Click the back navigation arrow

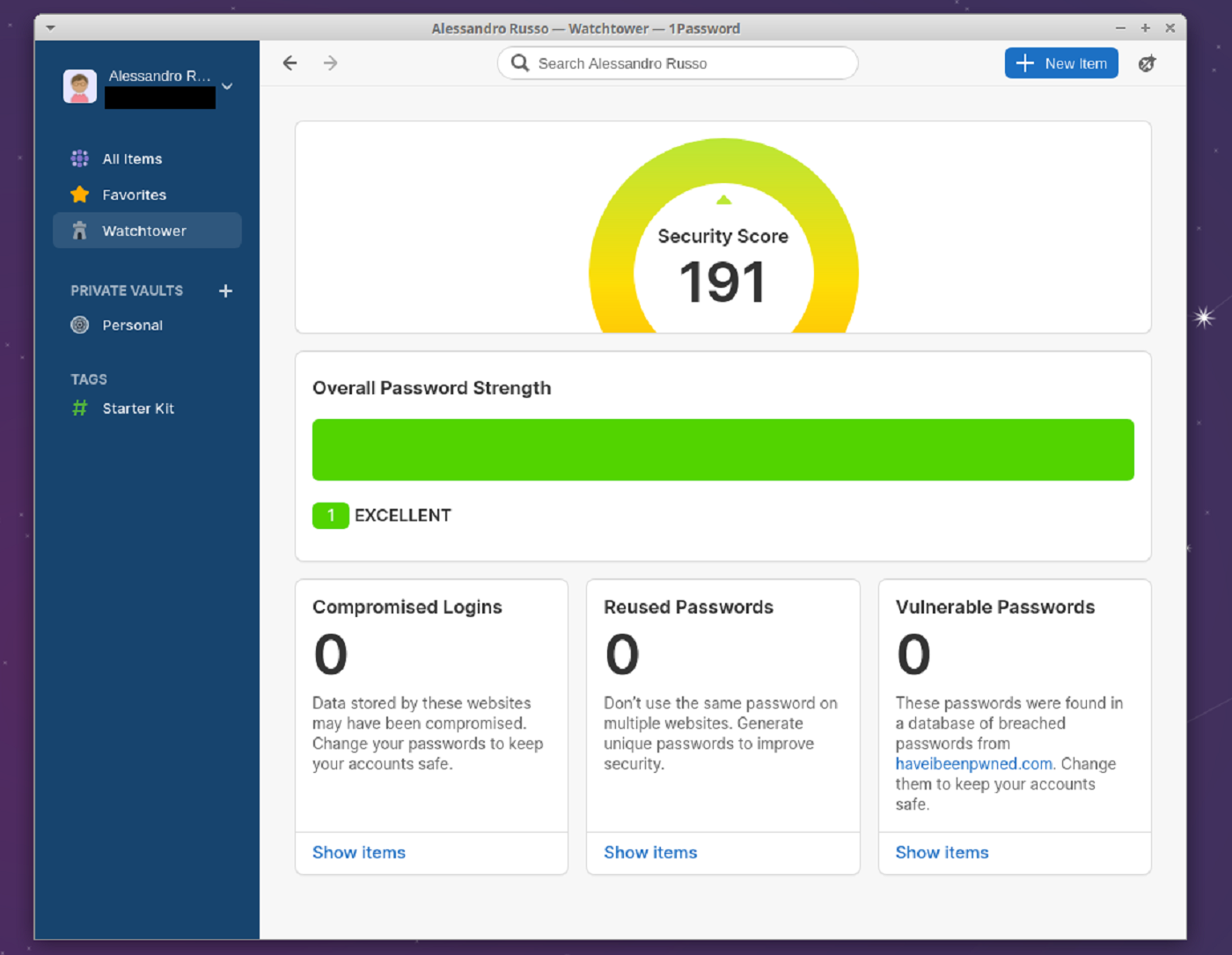click(290, 62)
